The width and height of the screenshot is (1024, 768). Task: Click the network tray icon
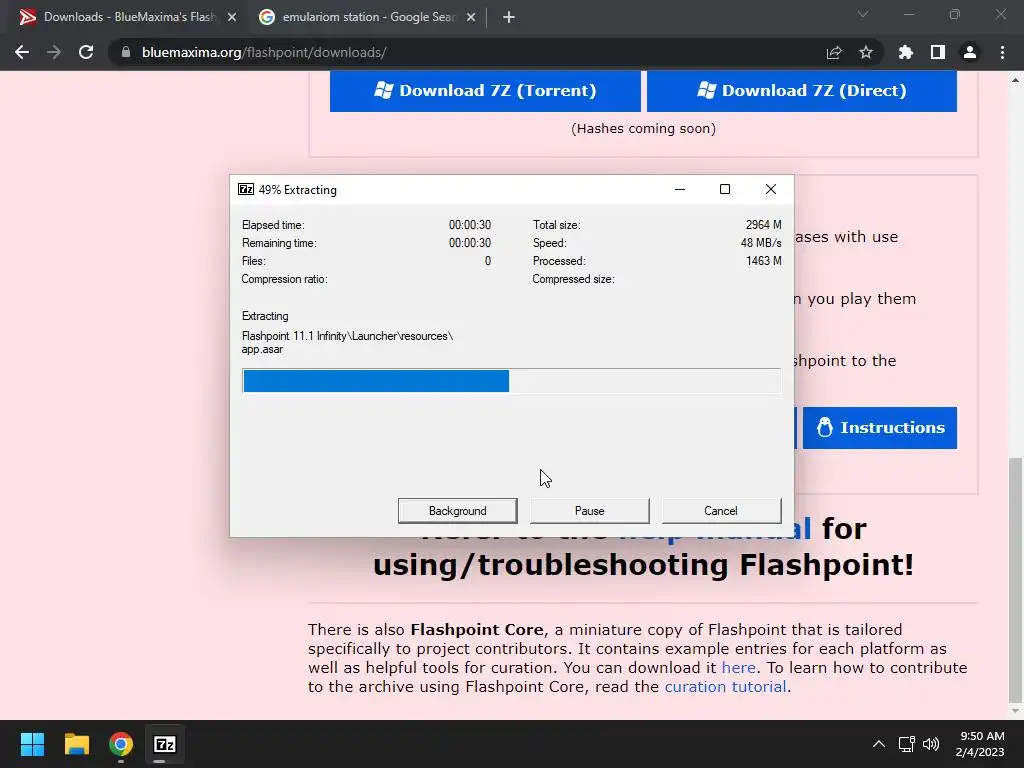pyautogui.click(x=906, y=744)
